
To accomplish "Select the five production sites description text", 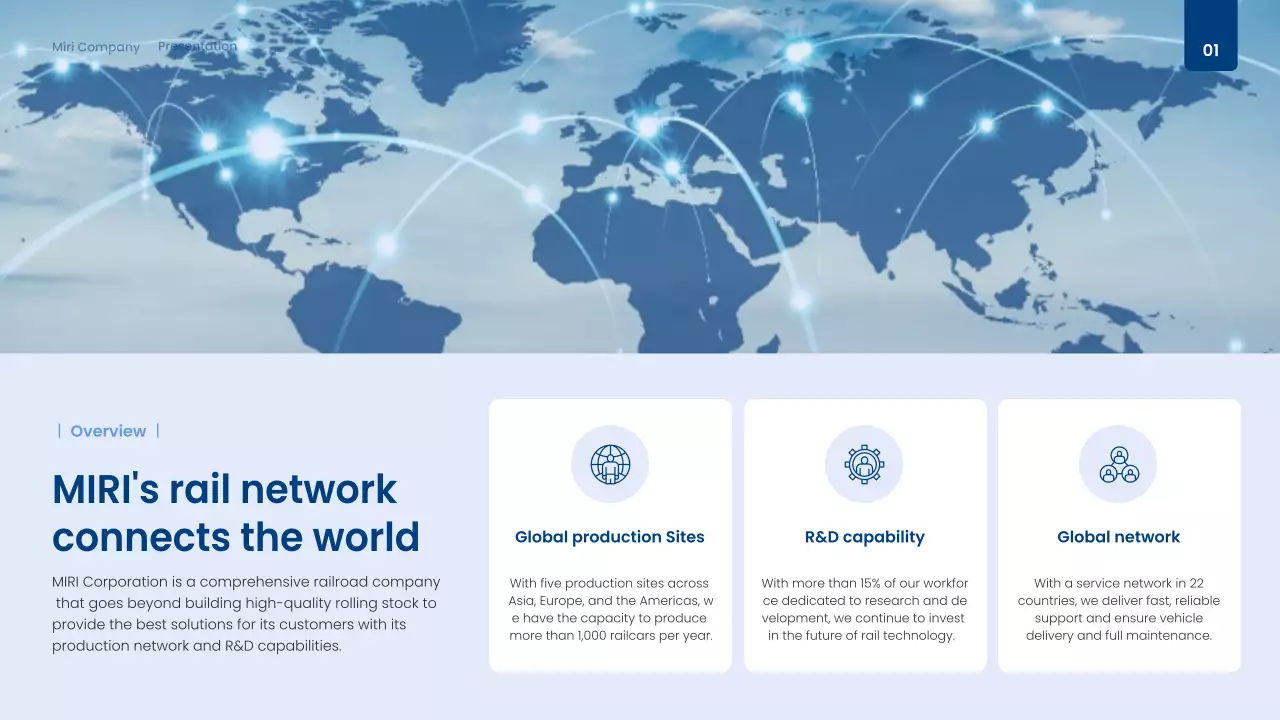I will 610,609.
